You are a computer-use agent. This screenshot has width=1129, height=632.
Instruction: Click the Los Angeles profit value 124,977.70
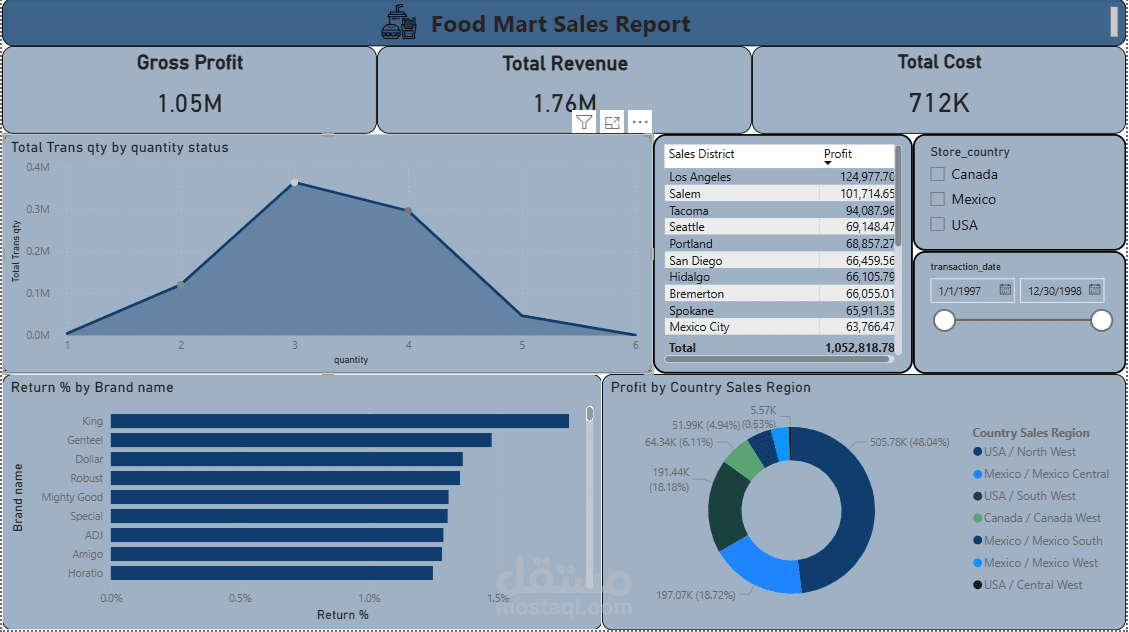pyautogui.click(x=867, y=176)
